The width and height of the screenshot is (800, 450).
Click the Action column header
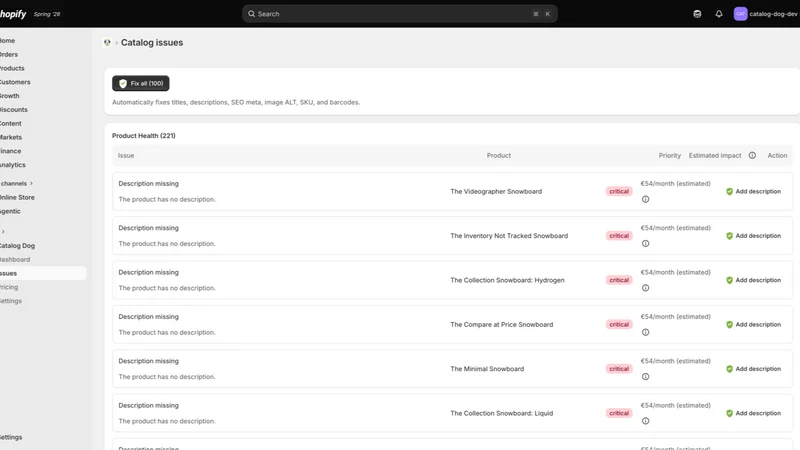click(x=777, y=156)
